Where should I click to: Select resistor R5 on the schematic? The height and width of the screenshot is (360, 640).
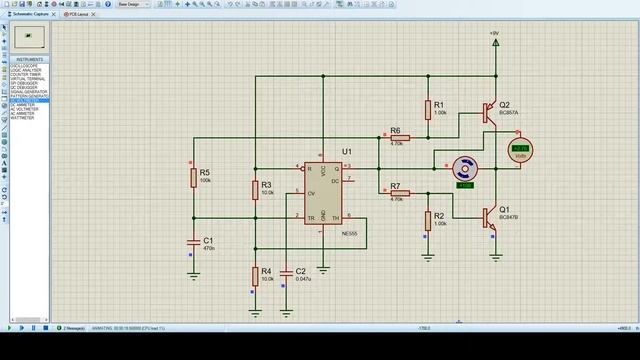point(193,178)
